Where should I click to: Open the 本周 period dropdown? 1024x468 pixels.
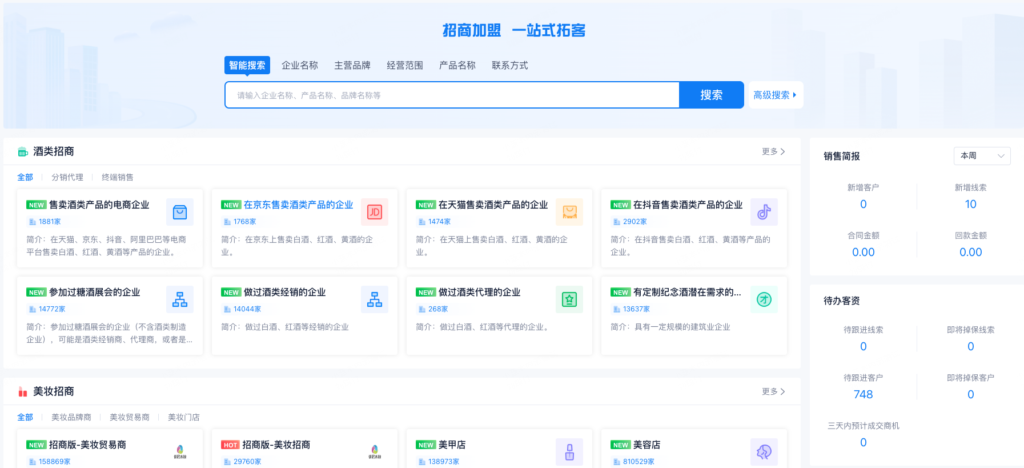click(982, 156)
